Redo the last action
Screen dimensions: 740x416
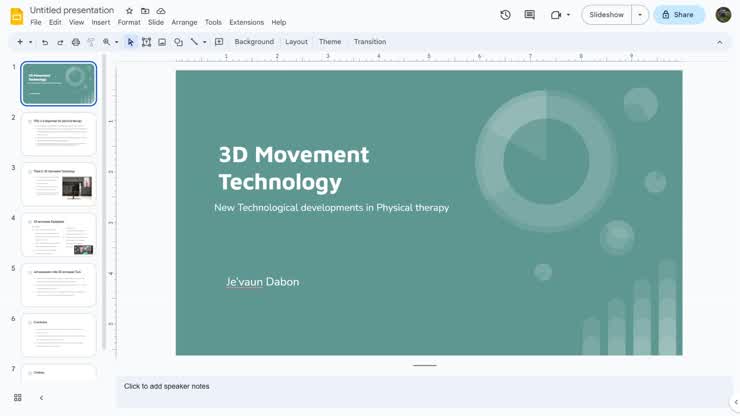click(60, 42)
